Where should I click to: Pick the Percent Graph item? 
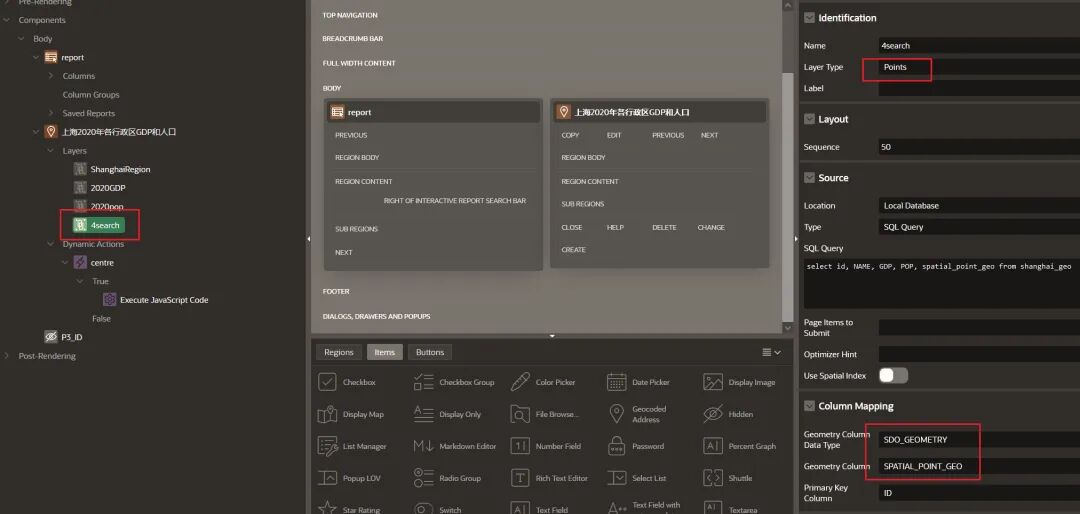740,446
